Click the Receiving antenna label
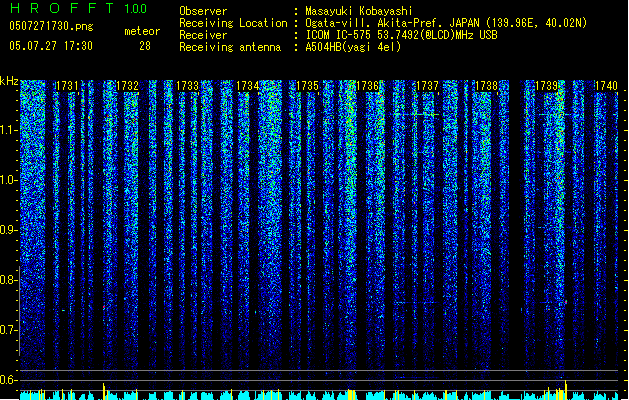Viewport: 629px width, 400px height. tap(230, 47)
